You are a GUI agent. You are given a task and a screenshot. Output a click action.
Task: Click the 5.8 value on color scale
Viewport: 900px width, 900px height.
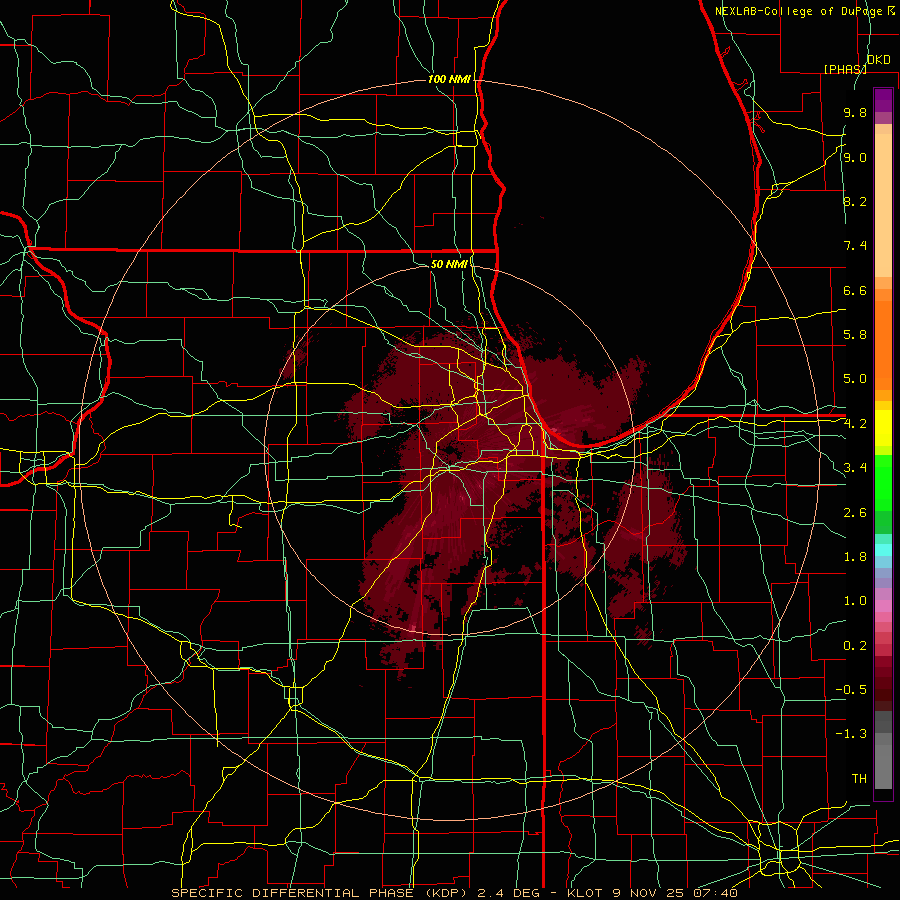[855, 335]
